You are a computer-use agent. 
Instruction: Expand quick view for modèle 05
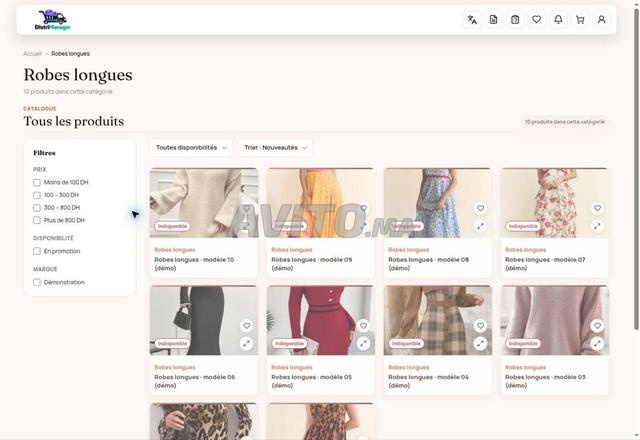[363, 343]
